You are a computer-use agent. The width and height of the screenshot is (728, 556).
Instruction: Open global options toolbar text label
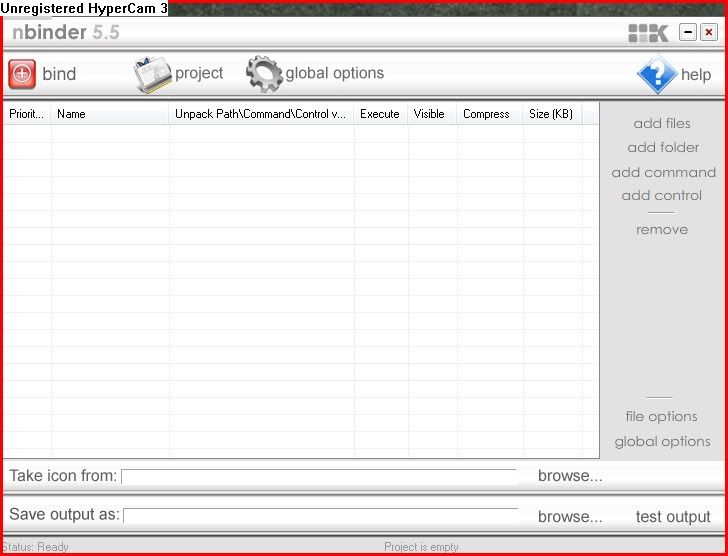tap(335, 73)
